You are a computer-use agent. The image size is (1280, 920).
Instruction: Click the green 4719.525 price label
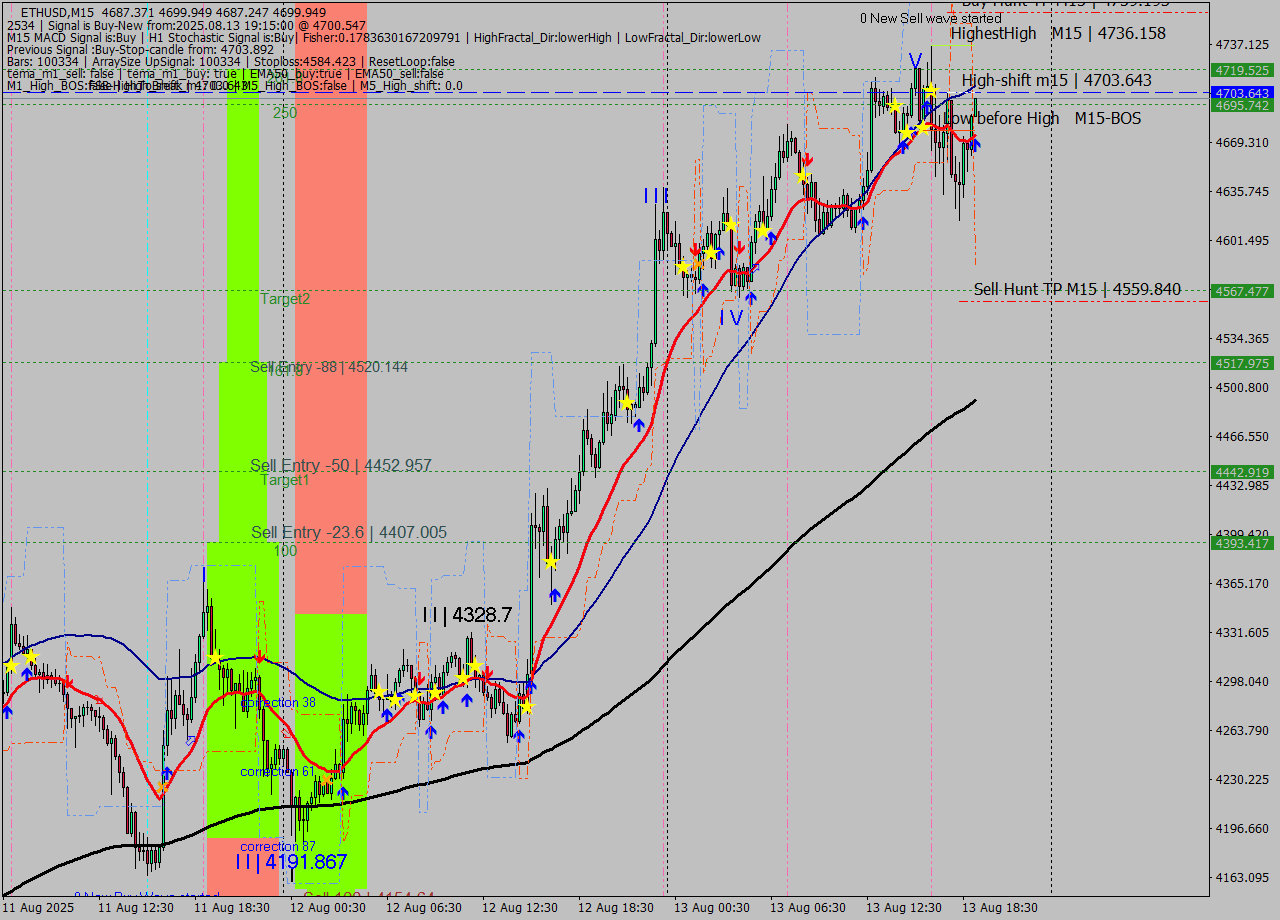pos(1243,71)
